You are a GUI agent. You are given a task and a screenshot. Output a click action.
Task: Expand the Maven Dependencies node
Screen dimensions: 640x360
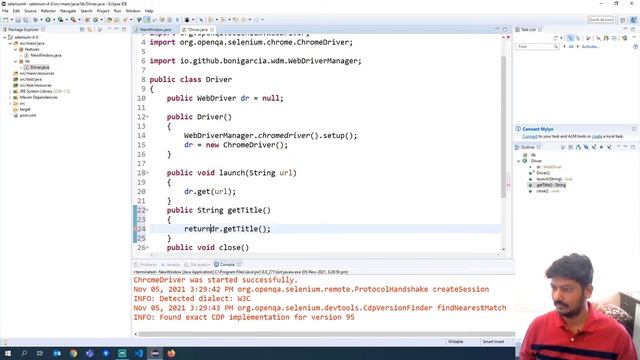(11, 98)
